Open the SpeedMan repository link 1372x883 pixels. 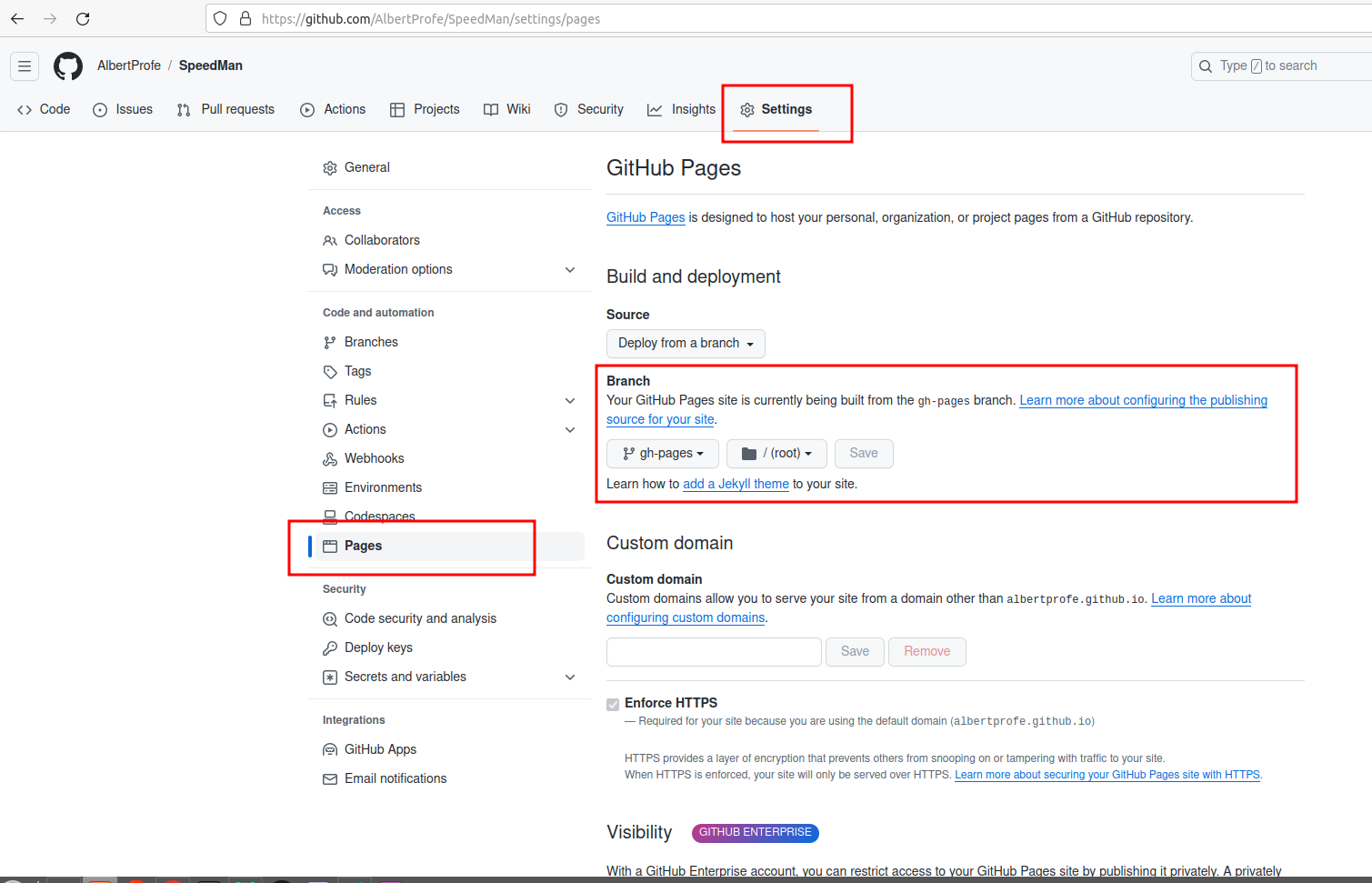click(211, 66)
